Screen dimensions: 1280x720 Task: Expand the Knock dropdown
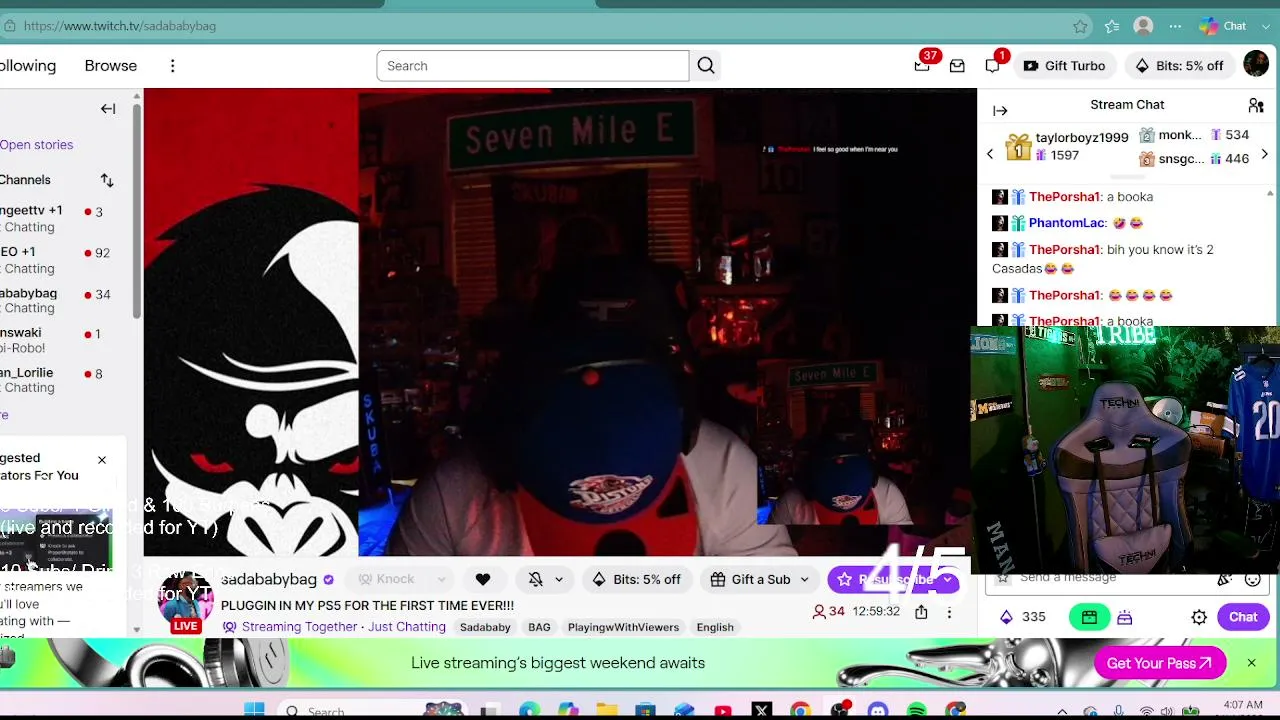(441, 579)
